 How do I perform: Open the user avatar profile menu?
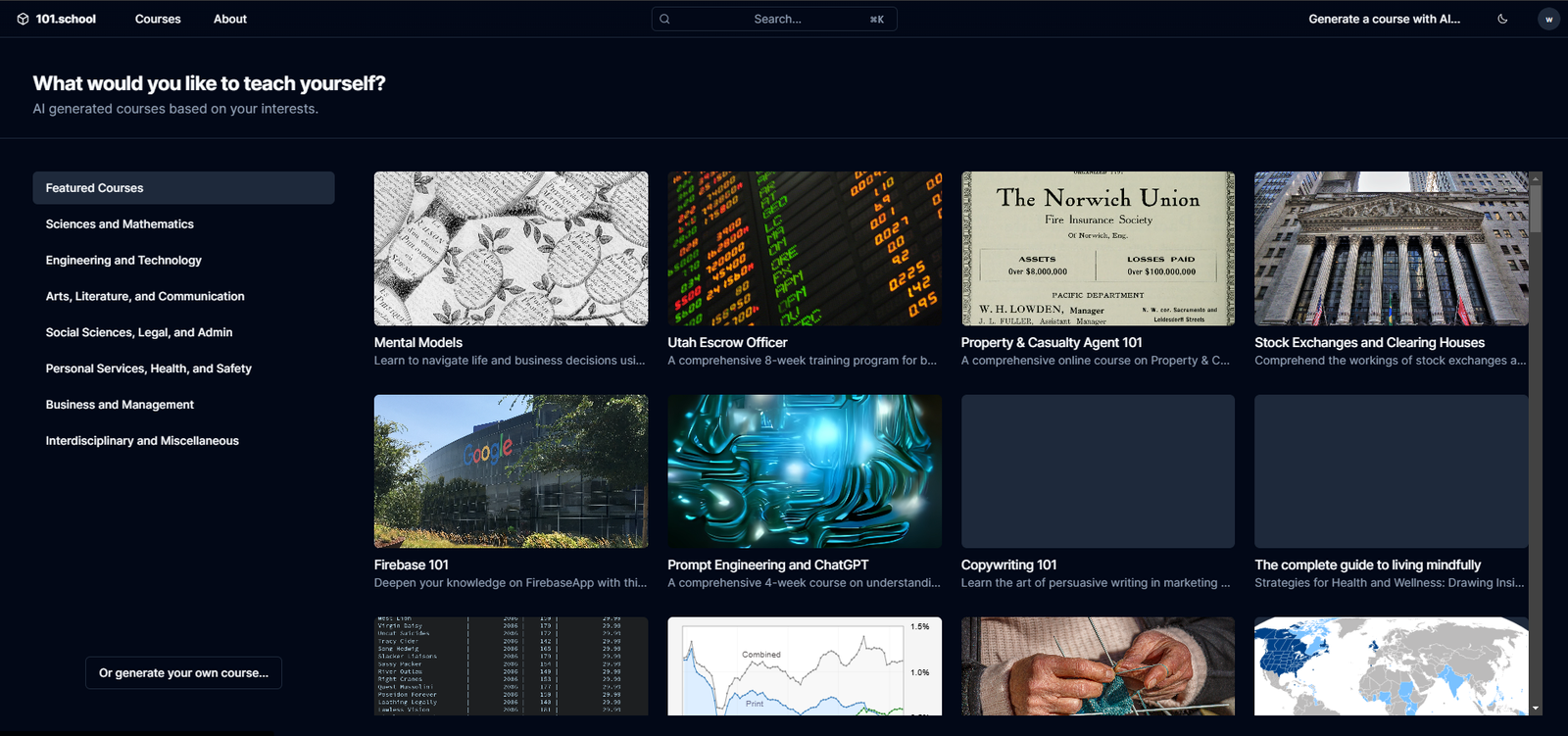coord(1548,19)
